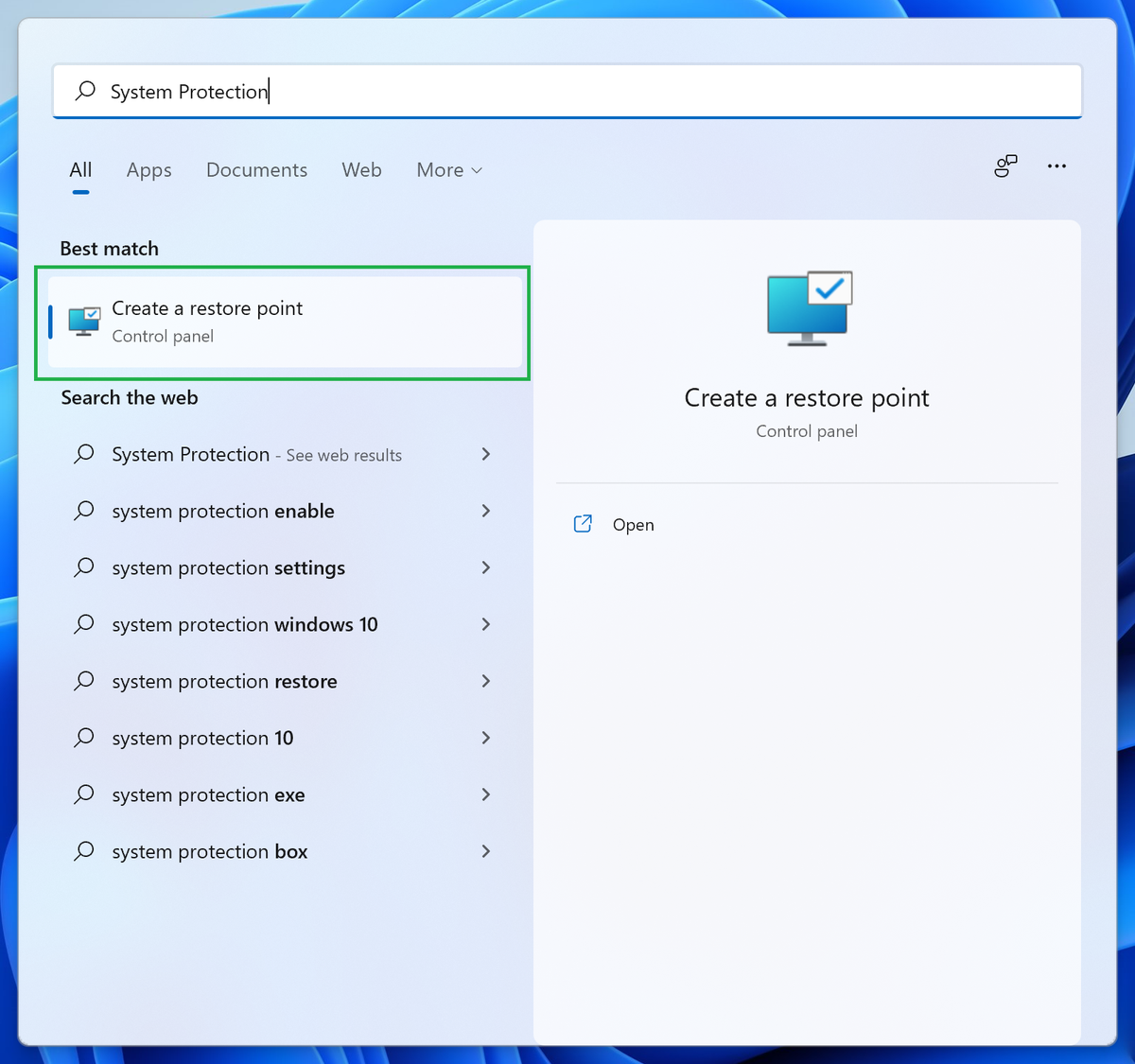Open the ellipsis options menu at top right

[1056, 166]
